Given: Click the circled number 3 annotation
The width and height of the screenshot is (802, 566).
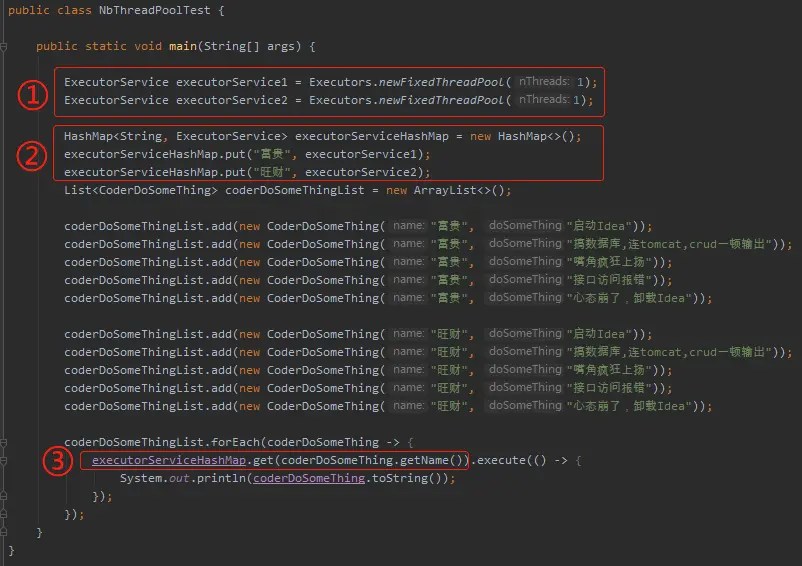Looking at the screenshot, I should [x=60, y=461].
